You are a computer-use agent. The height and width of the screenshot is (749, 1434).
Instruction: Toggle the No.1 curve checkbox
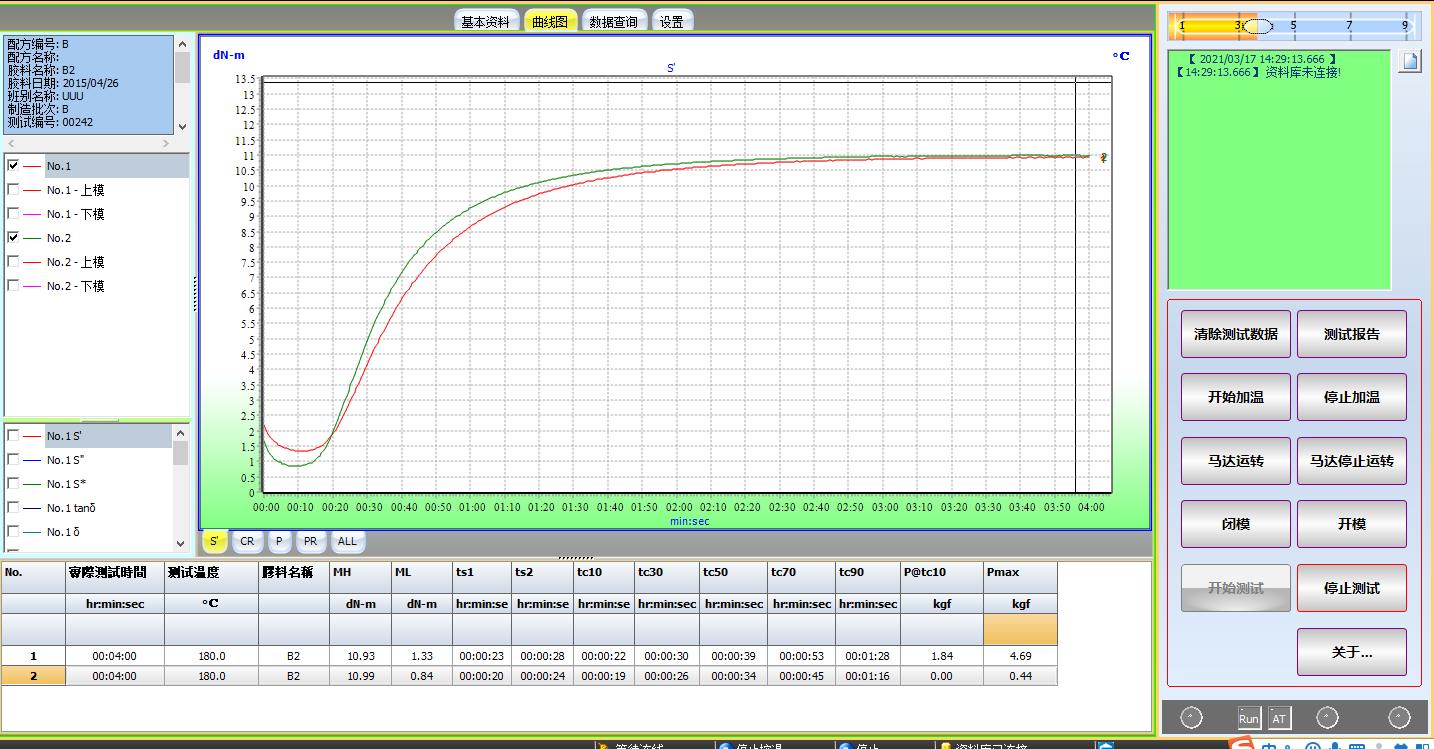13,166
